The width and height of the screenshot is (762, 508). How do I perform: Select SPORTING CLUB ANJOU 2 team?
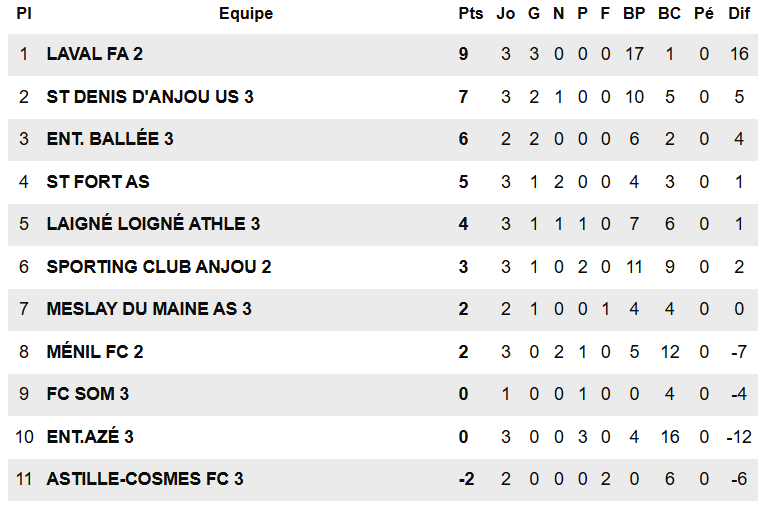159,267
